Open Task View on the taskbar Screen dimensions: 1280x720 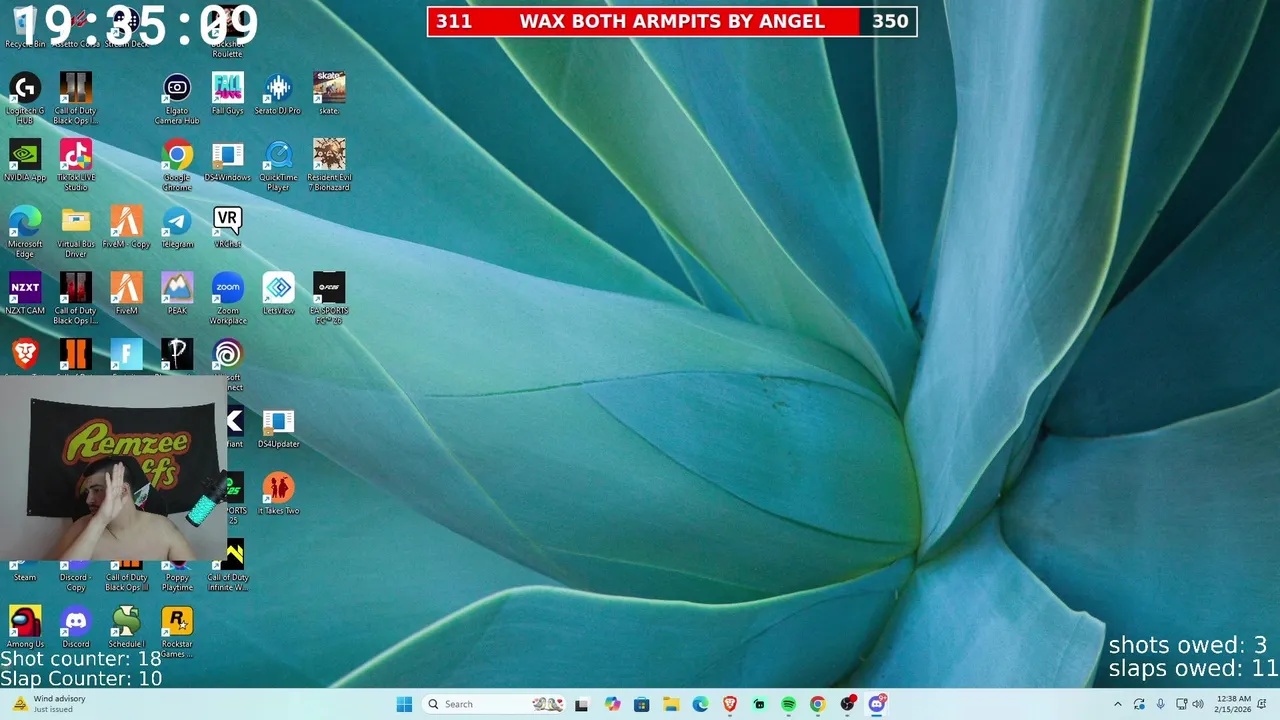582,704
